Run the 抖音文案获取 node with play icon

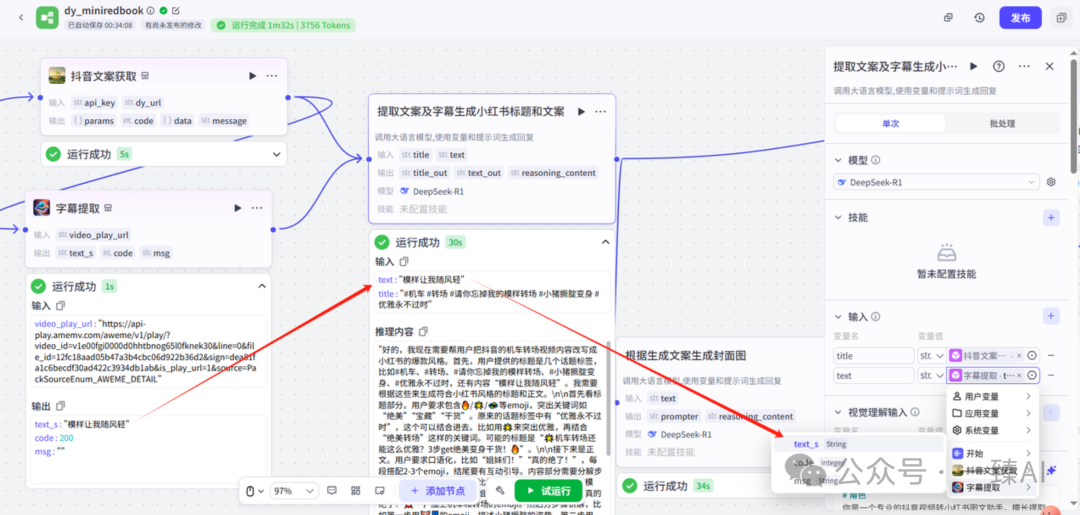click(253, 76)
